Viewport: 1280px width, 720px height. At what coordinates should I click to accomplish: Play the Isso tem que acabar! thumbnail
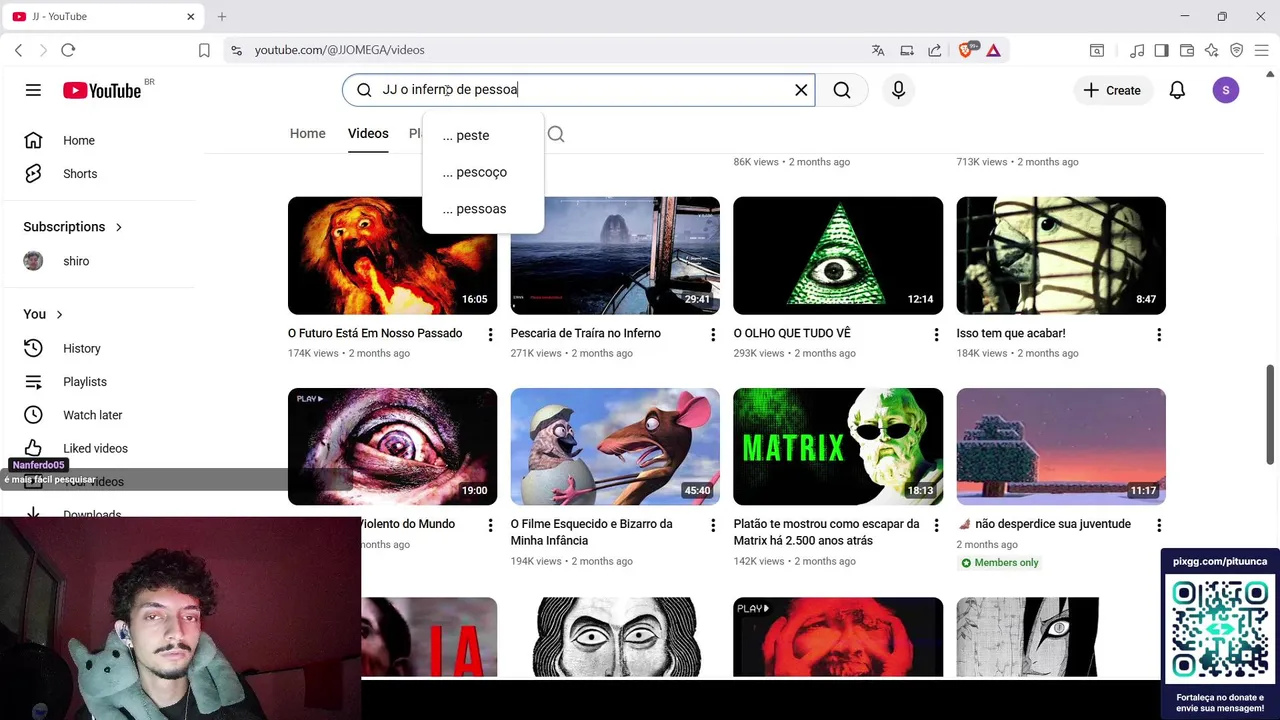coord(1061,256)
